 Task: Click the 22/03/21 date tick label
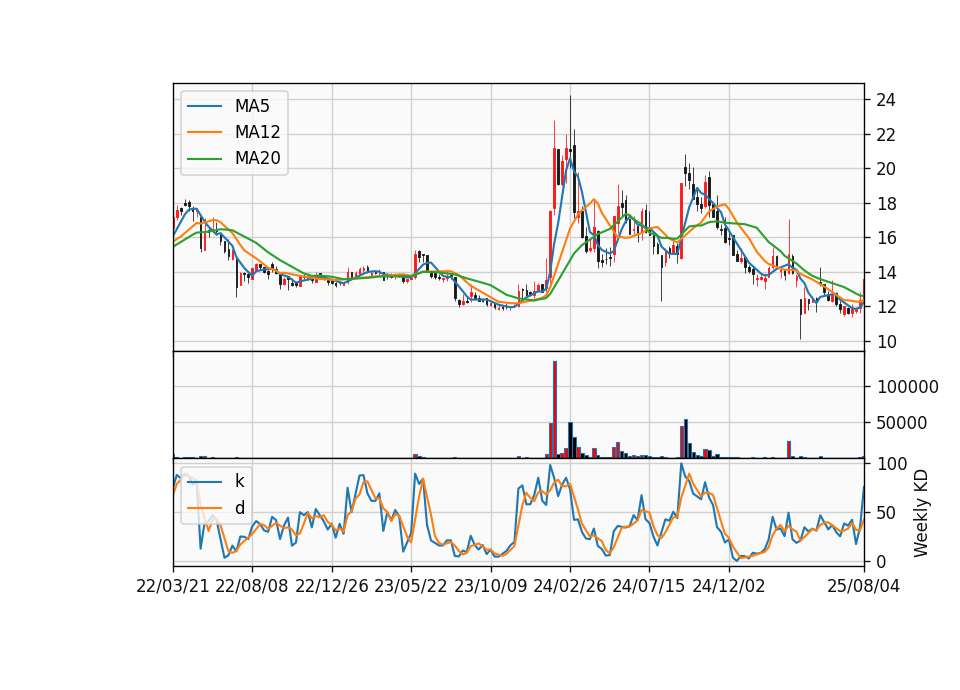[x=173, y=587]
